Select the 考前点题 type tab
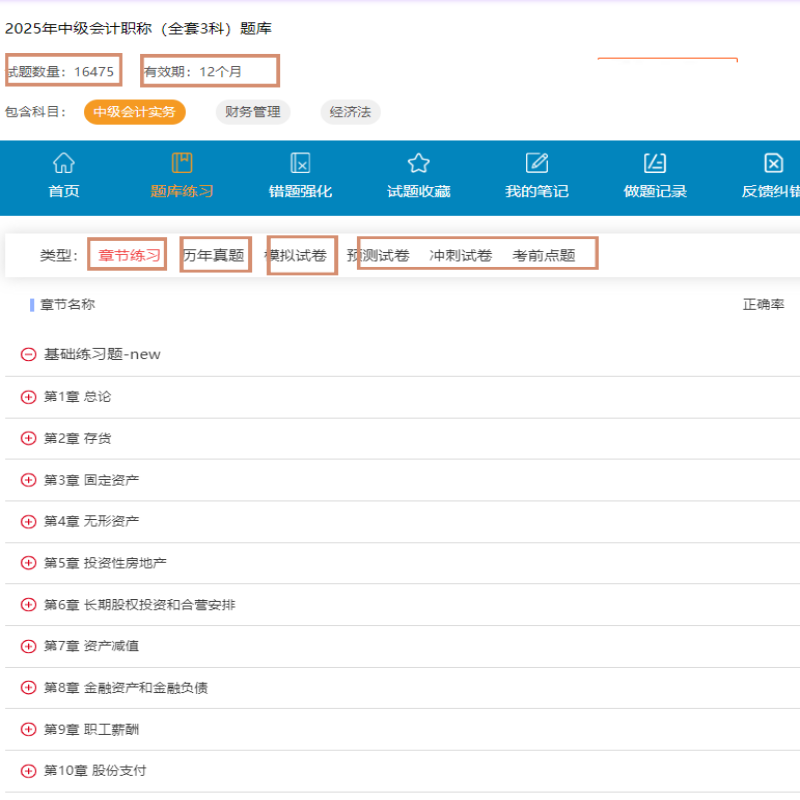 [544, 255]
